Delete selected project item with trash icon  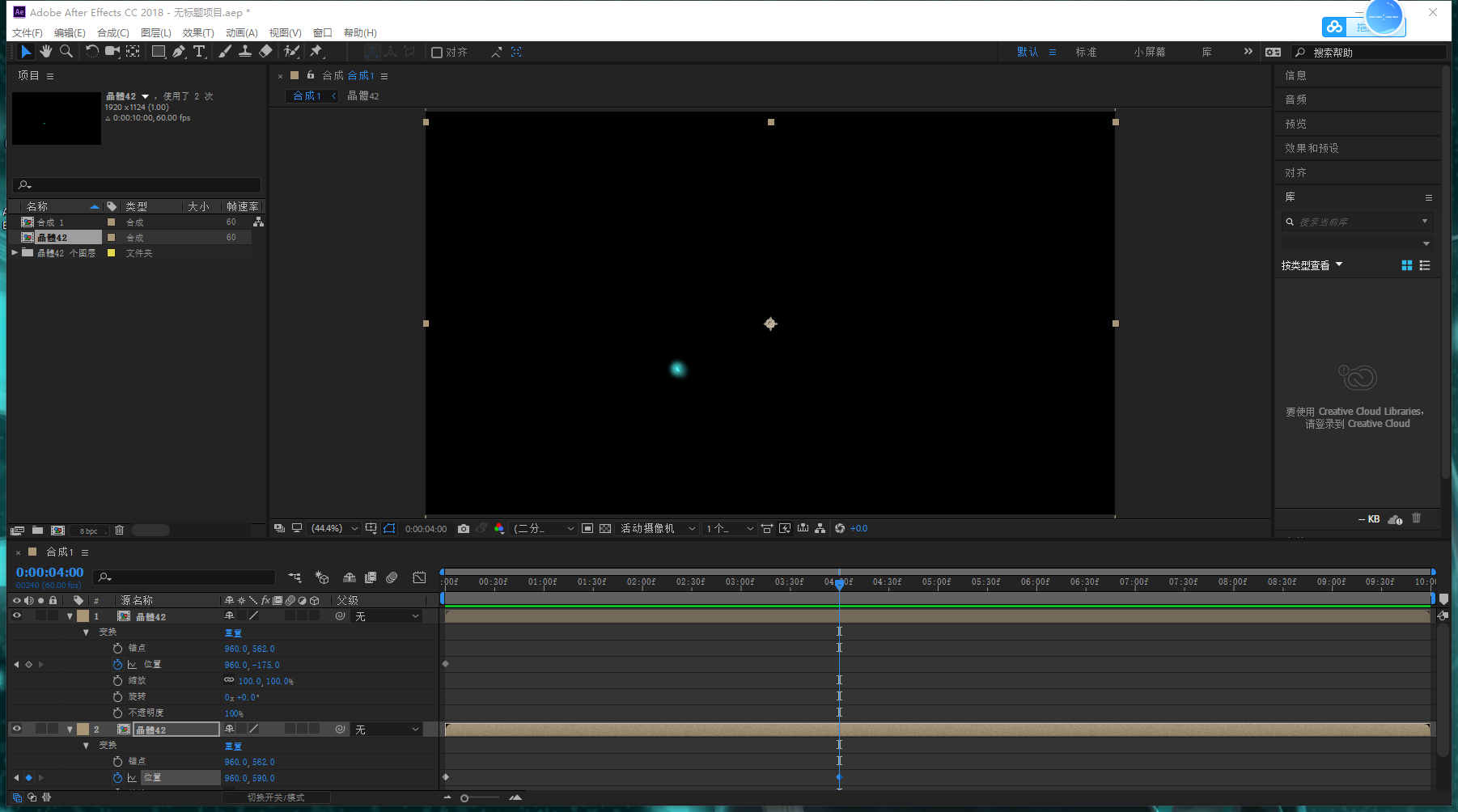pos(119,531)
